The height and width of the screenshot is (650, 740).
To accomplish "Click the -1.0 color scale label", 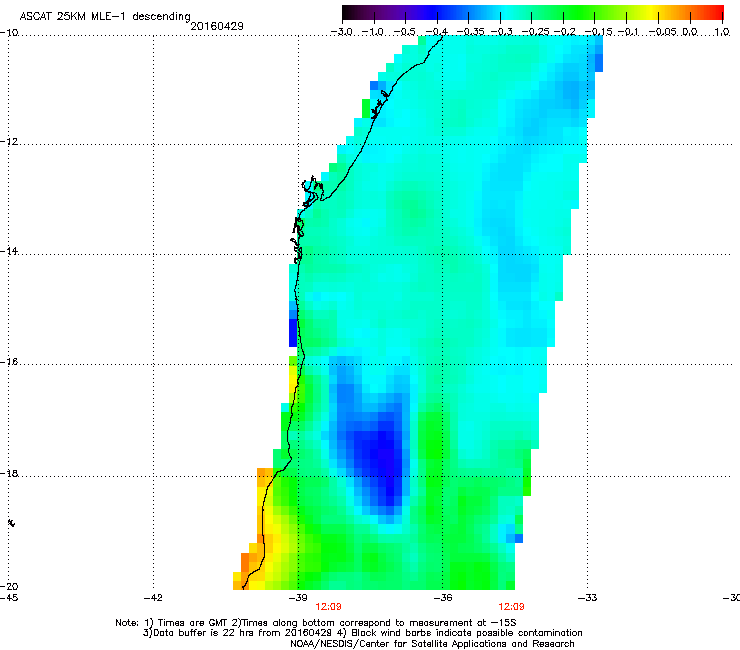I will [373, 32].
